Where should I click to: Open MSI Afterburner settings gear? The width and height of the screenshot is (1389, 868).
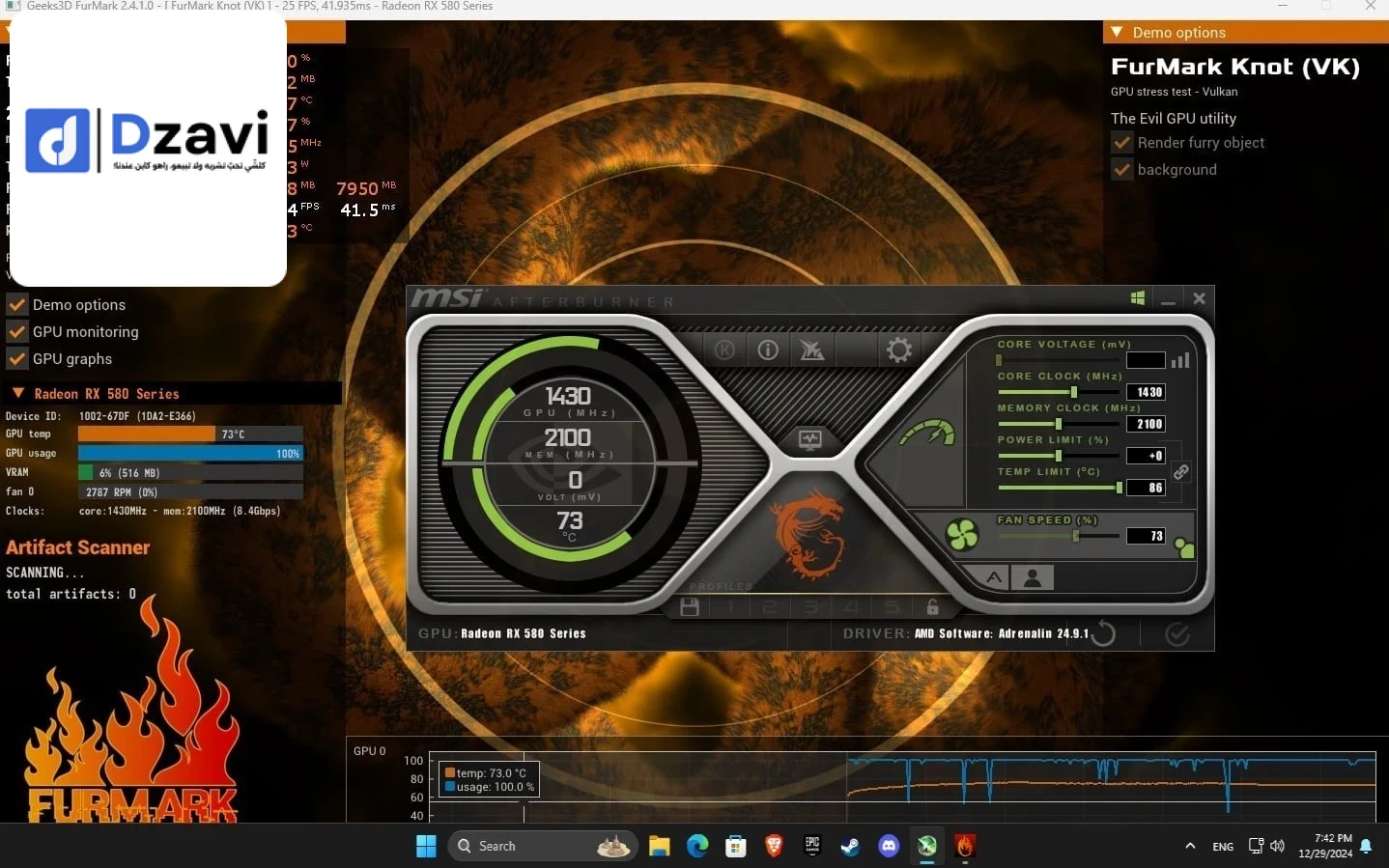898,350
